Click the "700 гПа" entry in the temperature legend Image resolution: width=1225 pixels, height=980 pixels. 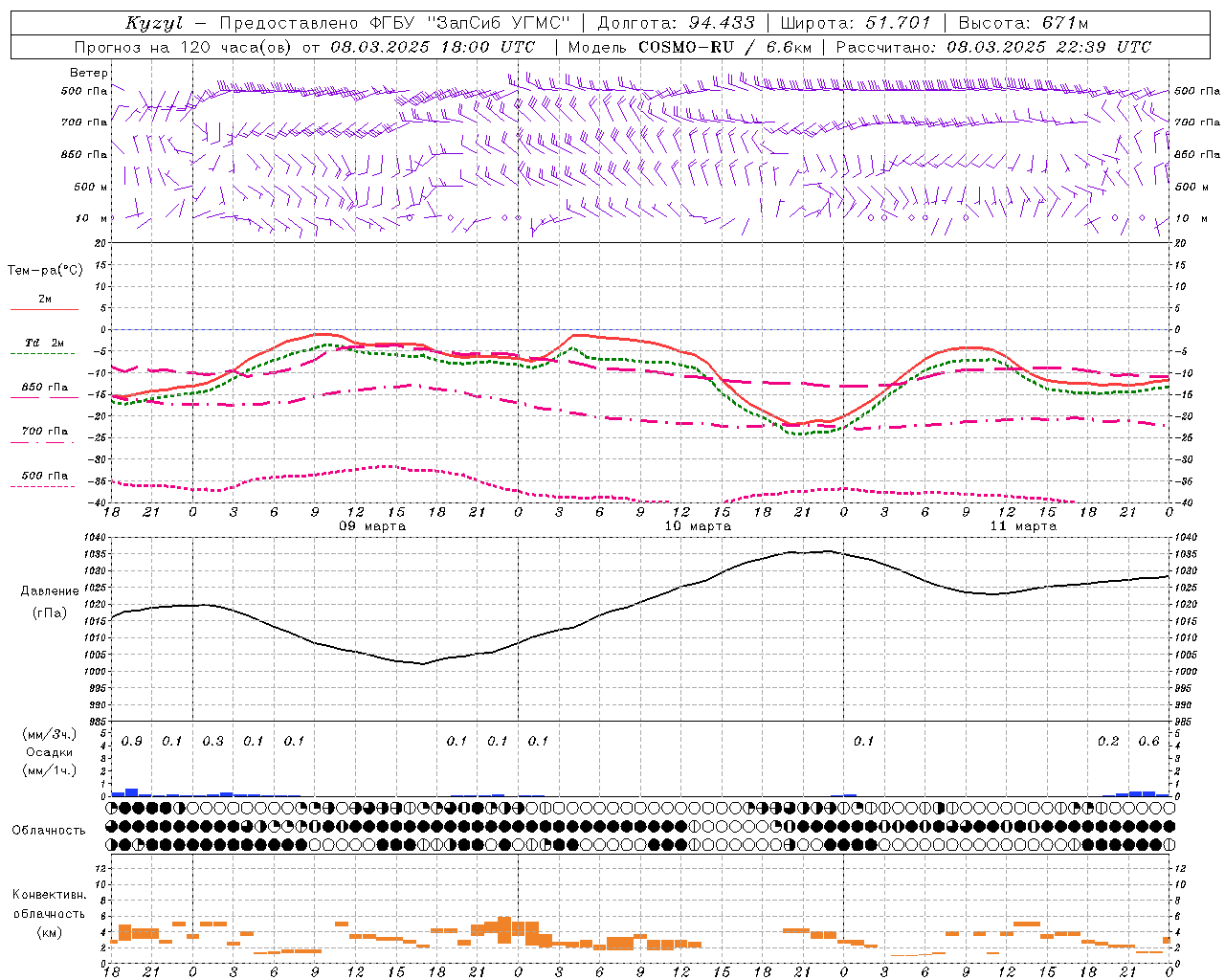pyautogui.click(x=45, y=431)
